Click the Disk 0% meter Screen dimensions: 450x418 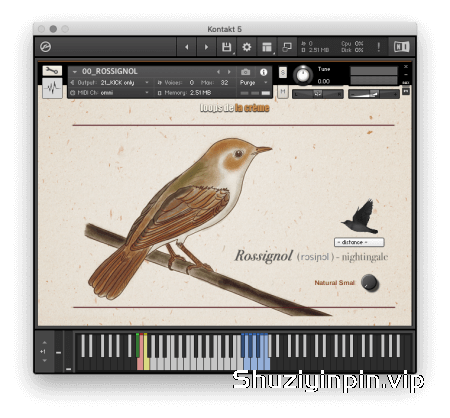[x=352, y=50]
